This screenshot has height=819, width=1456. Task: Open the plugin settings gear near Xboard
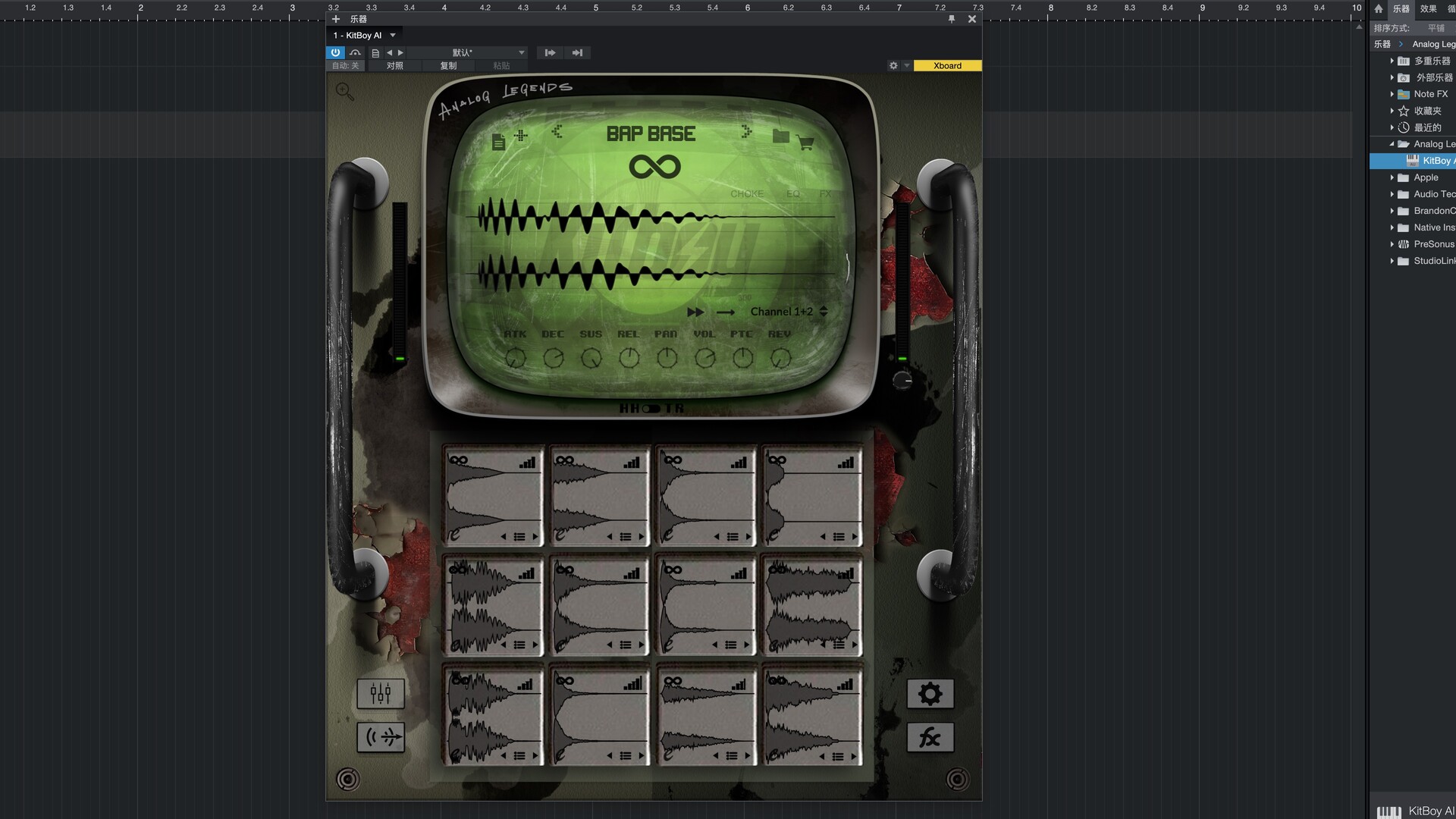click(893, 66)
